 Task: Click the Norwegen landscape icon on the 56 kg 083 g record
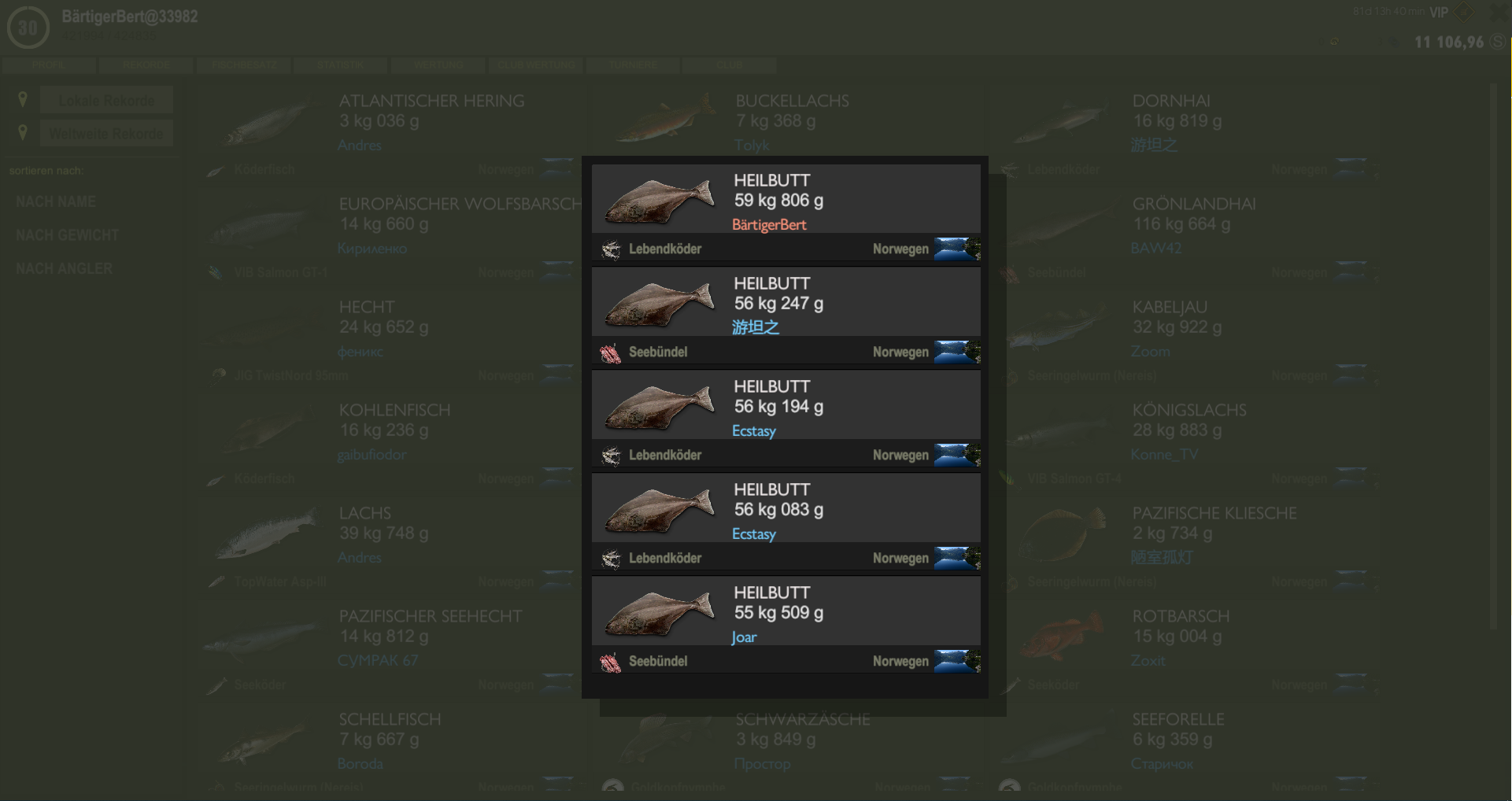click(956, 558)
